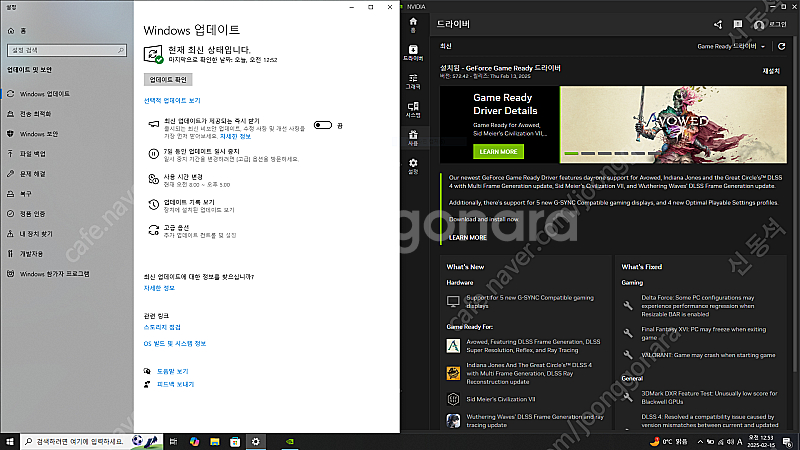This screenshot has height=450, width=800.
Task: Click Get help link
Action: (x=172, y=371)
